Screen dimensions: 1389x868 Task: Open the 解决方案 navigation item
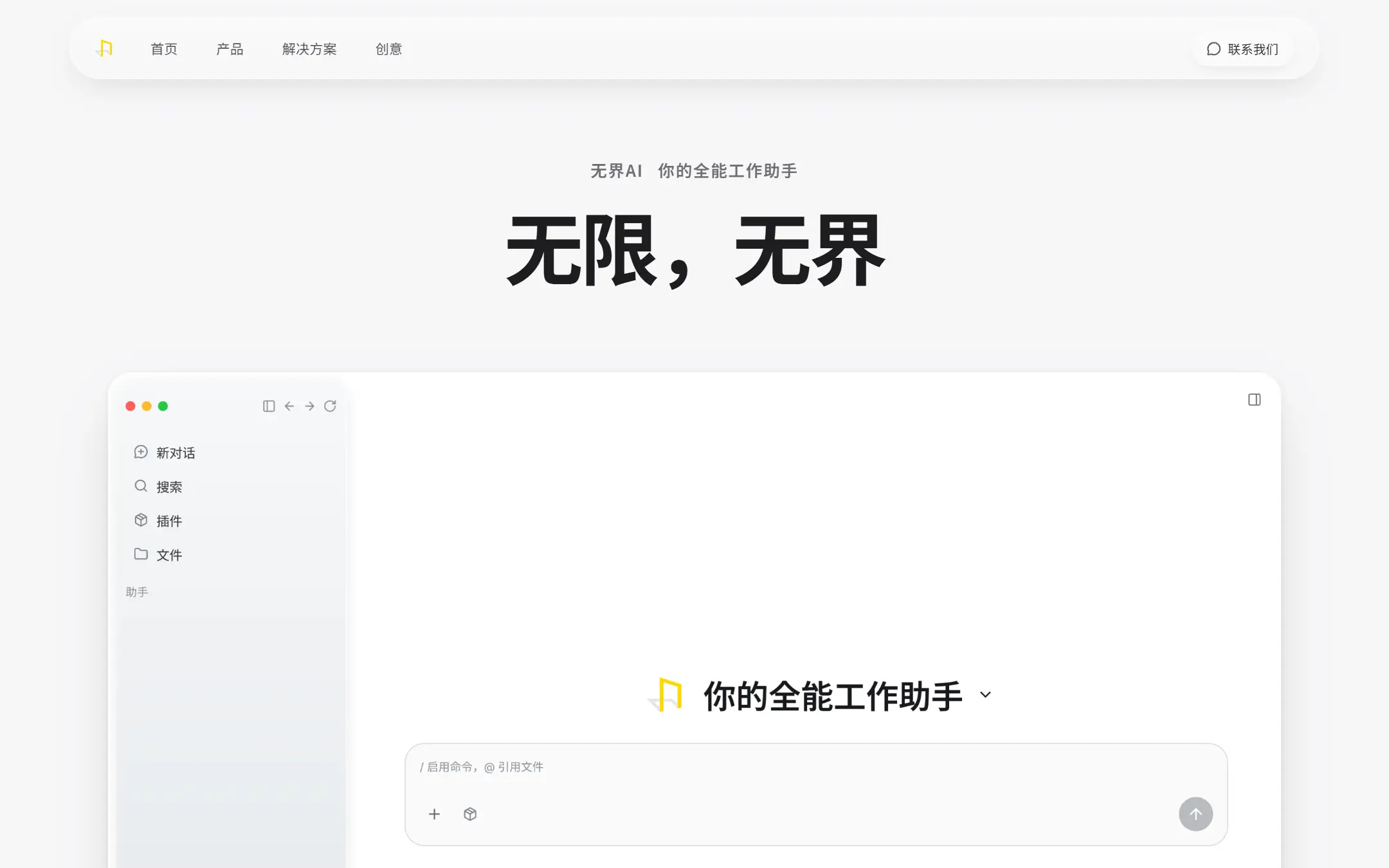pos(309,49)
